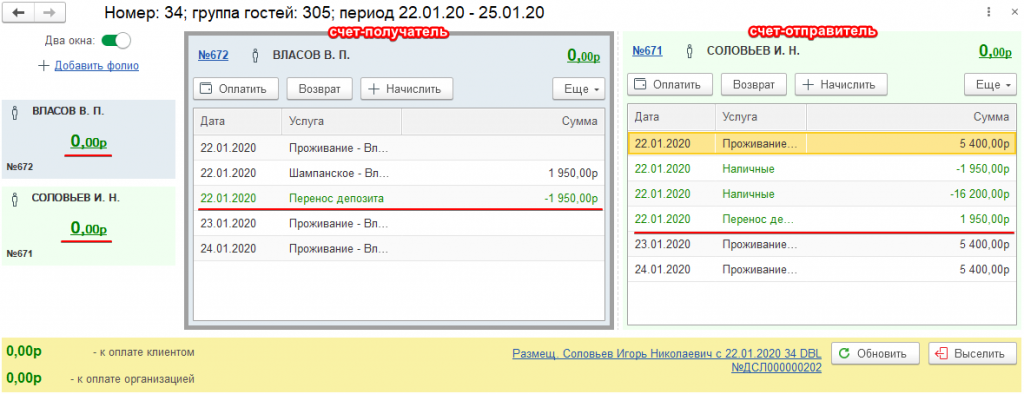This screenshot has height=394, width=1024.
Task: Click Возврат in the Власов folio
Action: pyautogui.click(x=318, y=89)
